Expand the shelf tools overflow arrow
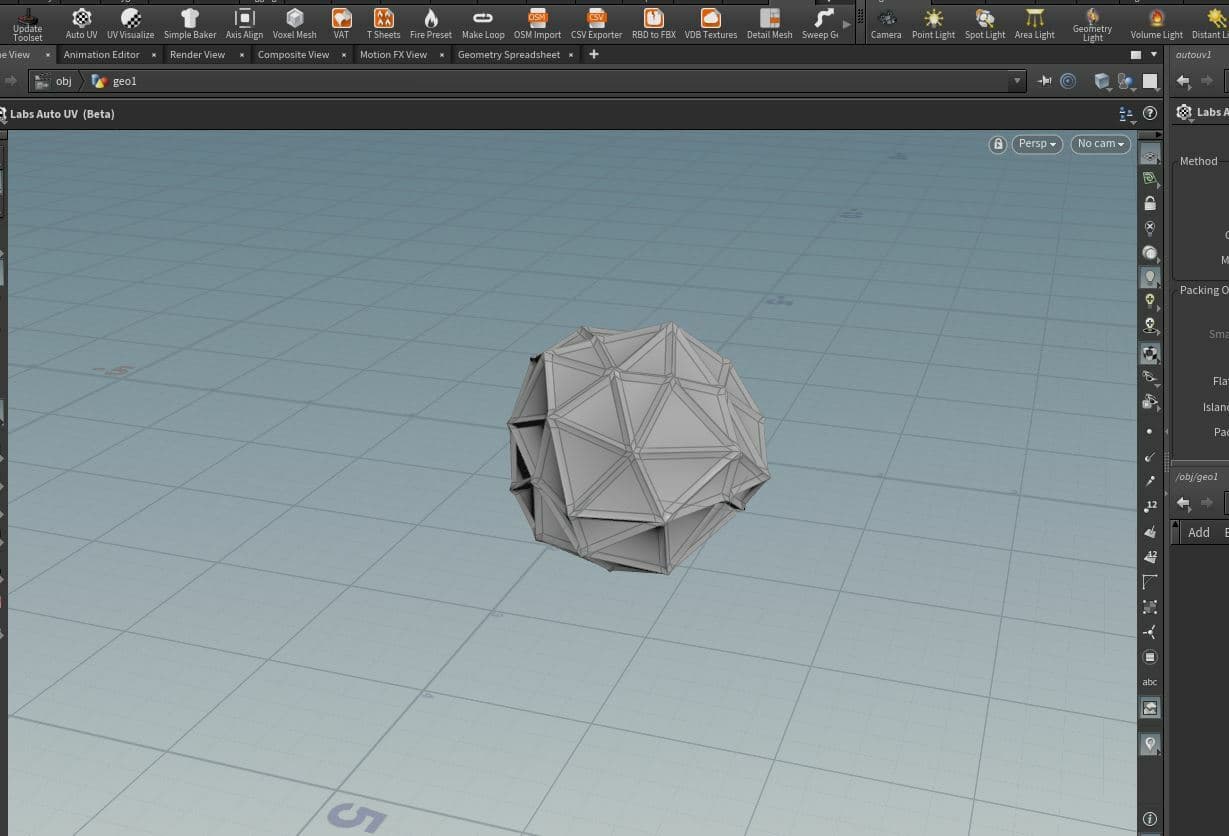The width and height of the screenshot is (1229, 836). coord(847,24)
